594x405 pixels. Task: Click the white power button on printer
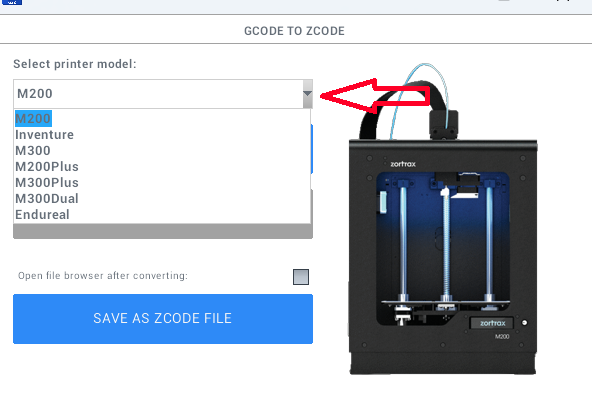[x=525, y=323]
